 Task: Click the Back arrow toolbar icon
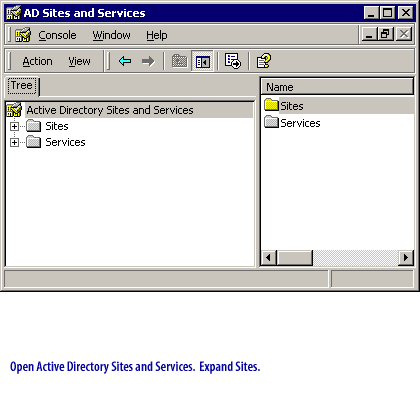click(125, 61)
